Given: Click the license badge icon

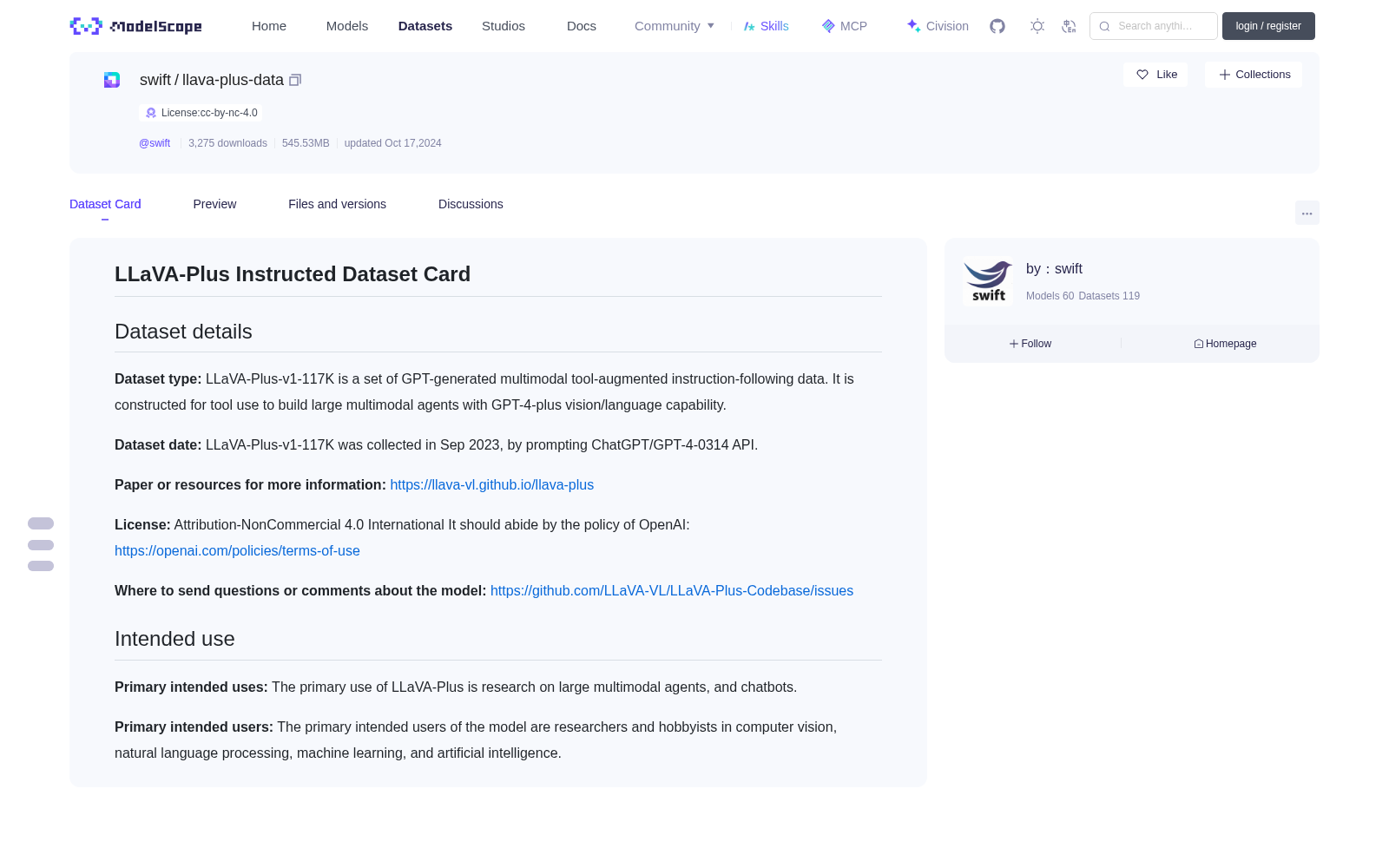Looking at the screenshot, I should (x=151, y=113).
